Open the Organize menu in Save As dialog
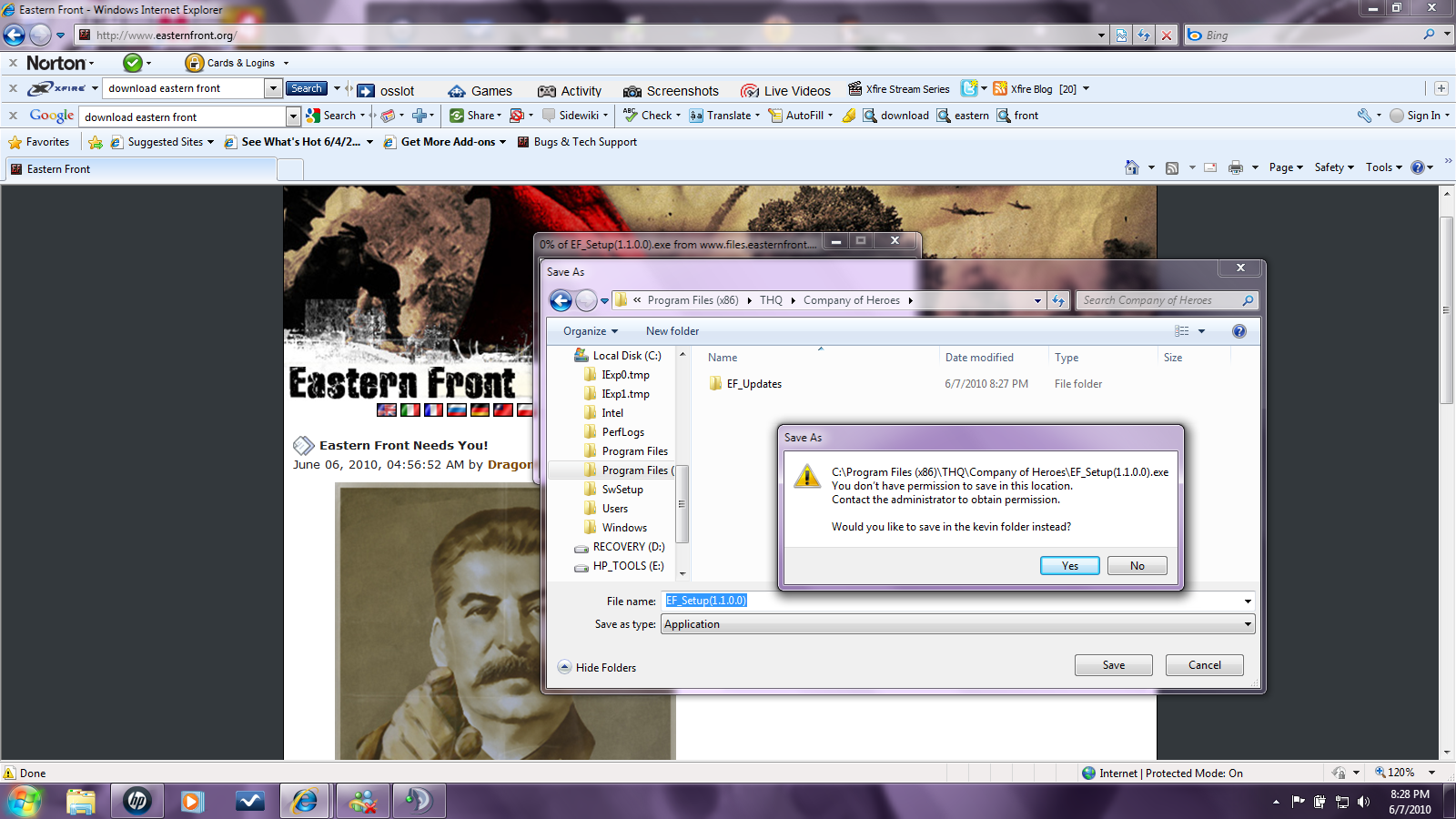This screenshot has width=1456, height=819. point(591,331)
